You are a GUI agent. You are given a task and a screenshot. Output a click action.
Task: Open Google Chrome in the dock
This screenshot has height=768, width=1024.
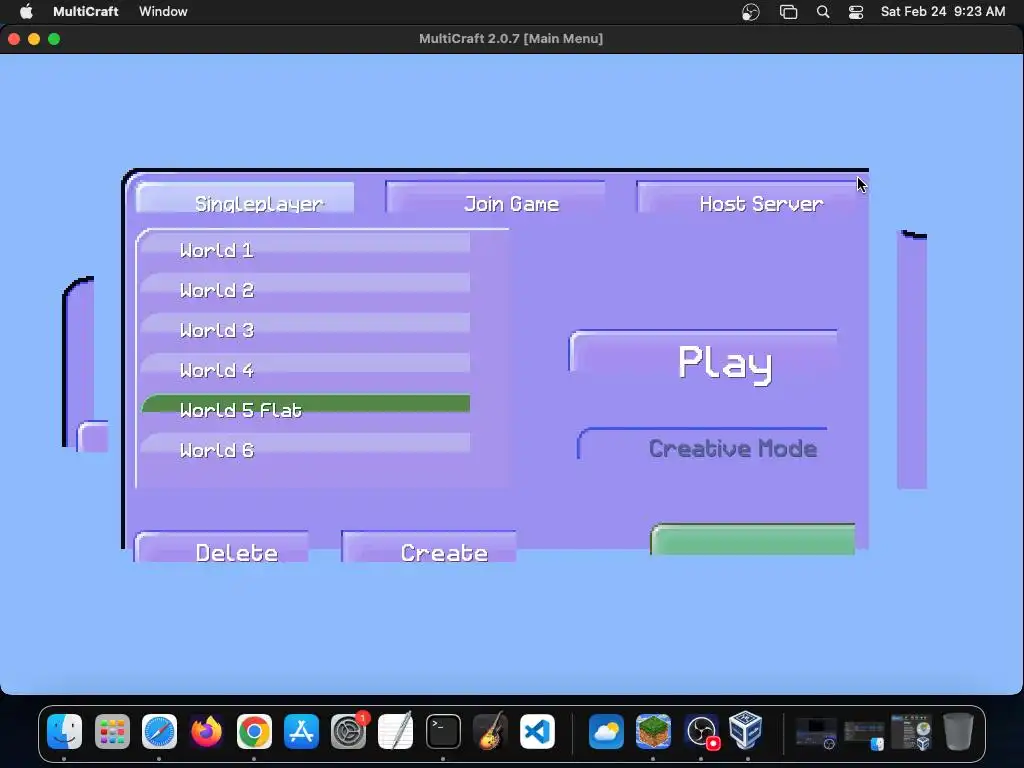(254, 731)
